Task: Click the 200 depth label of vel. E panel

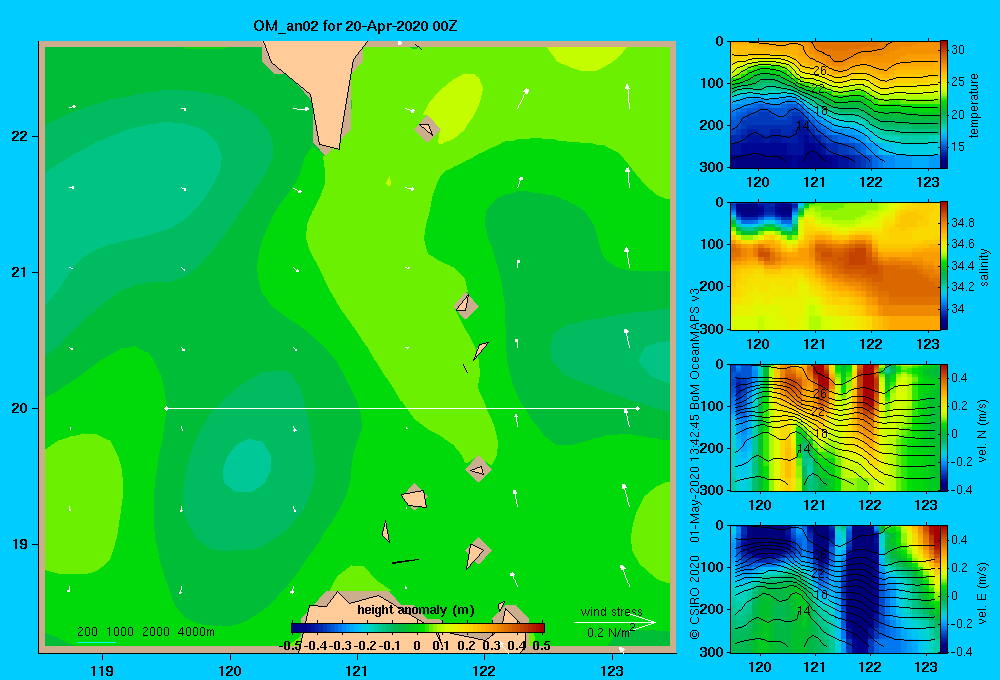Action: tap(712, 609)
